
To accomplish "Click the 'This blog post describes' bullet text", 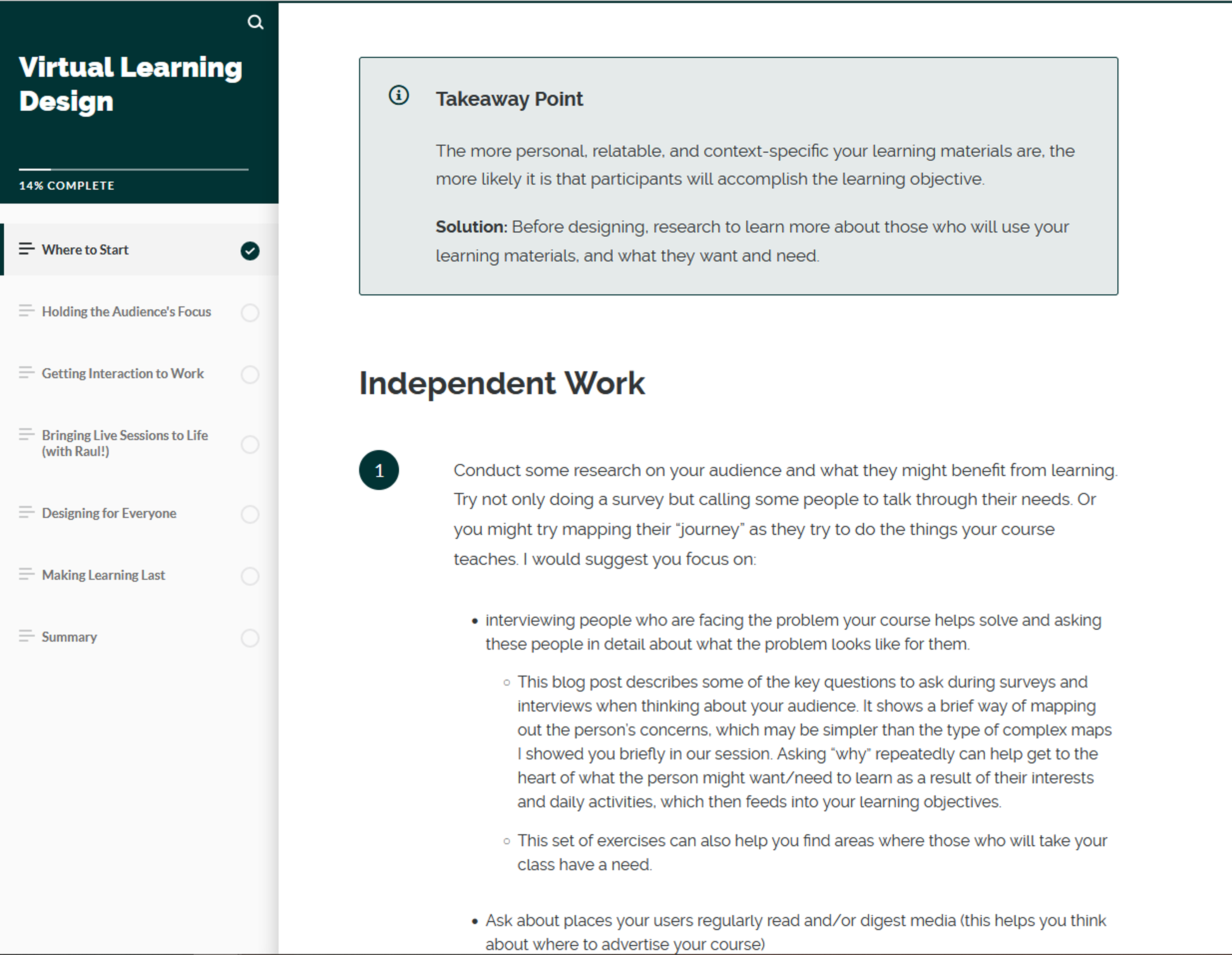I will [x=815, y=742].
